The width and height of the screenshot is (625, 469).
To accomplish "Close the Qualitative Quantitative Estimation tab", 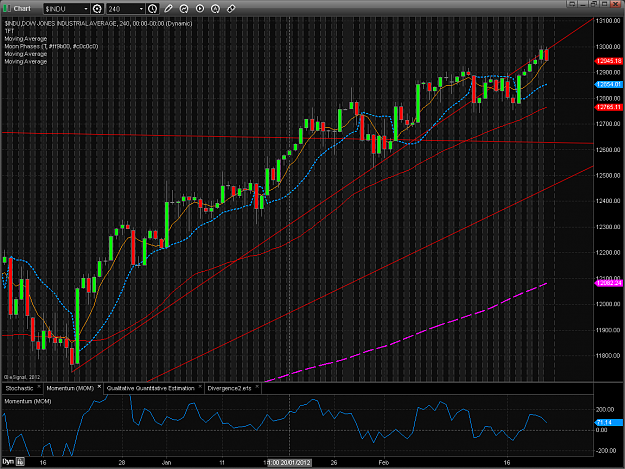I will click(200, 387).
